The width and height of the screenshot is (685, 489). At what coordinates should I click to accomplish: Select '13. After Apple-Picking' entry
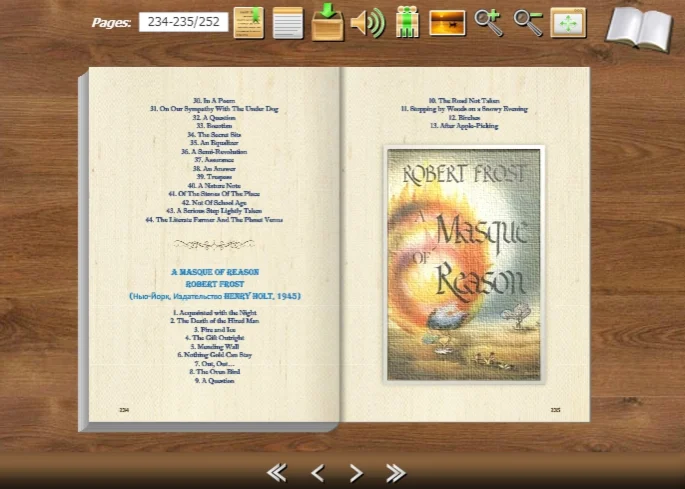click(464, 126)
